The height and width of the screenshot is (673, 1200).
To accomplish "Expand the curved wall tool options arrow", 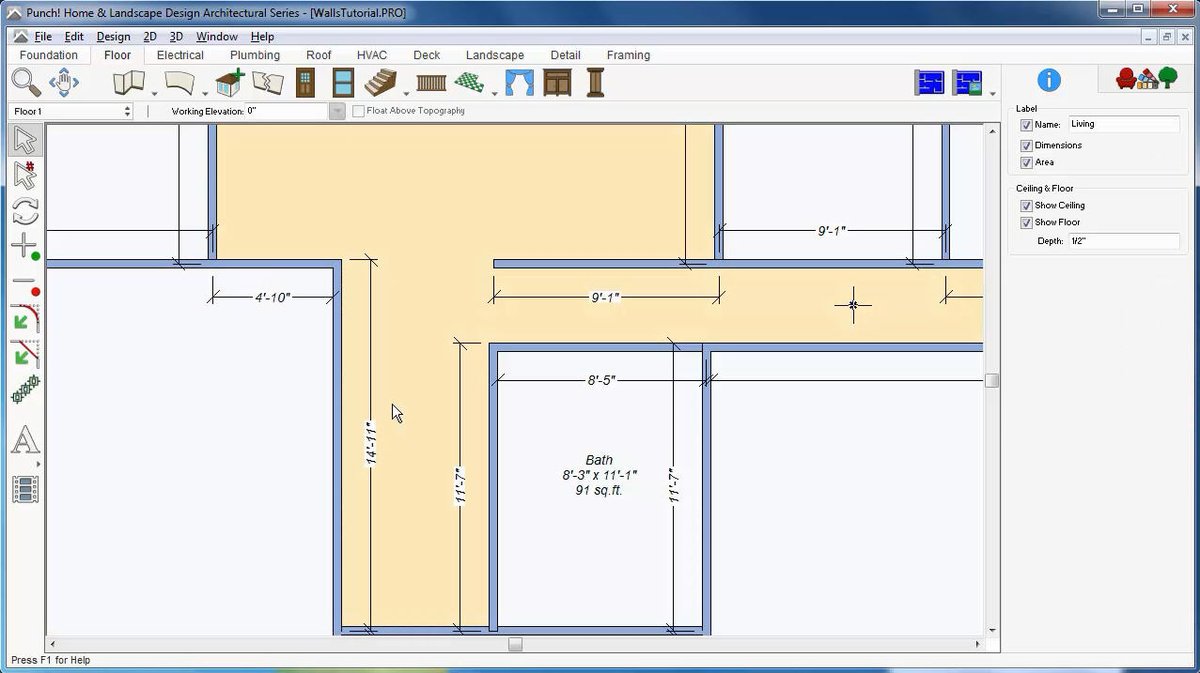I will click(204, 94).
